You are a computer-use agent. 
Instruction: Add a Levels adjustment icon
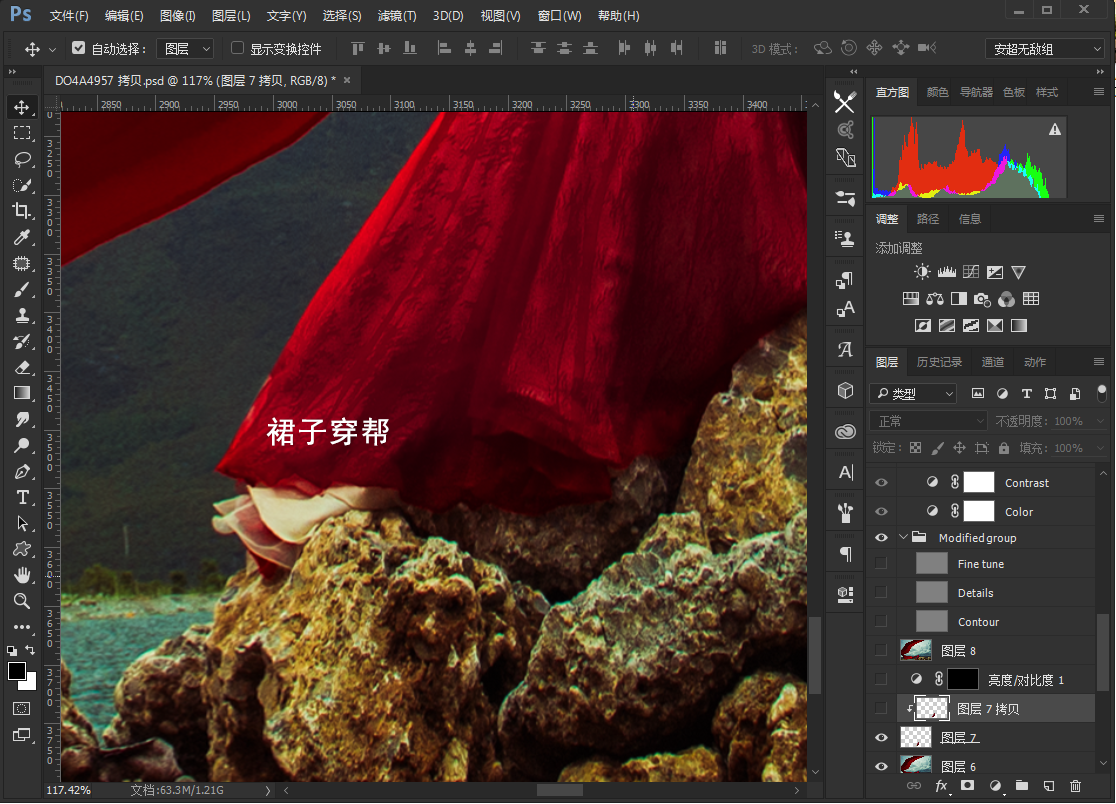pyautogui.click(x=947, y=272)
